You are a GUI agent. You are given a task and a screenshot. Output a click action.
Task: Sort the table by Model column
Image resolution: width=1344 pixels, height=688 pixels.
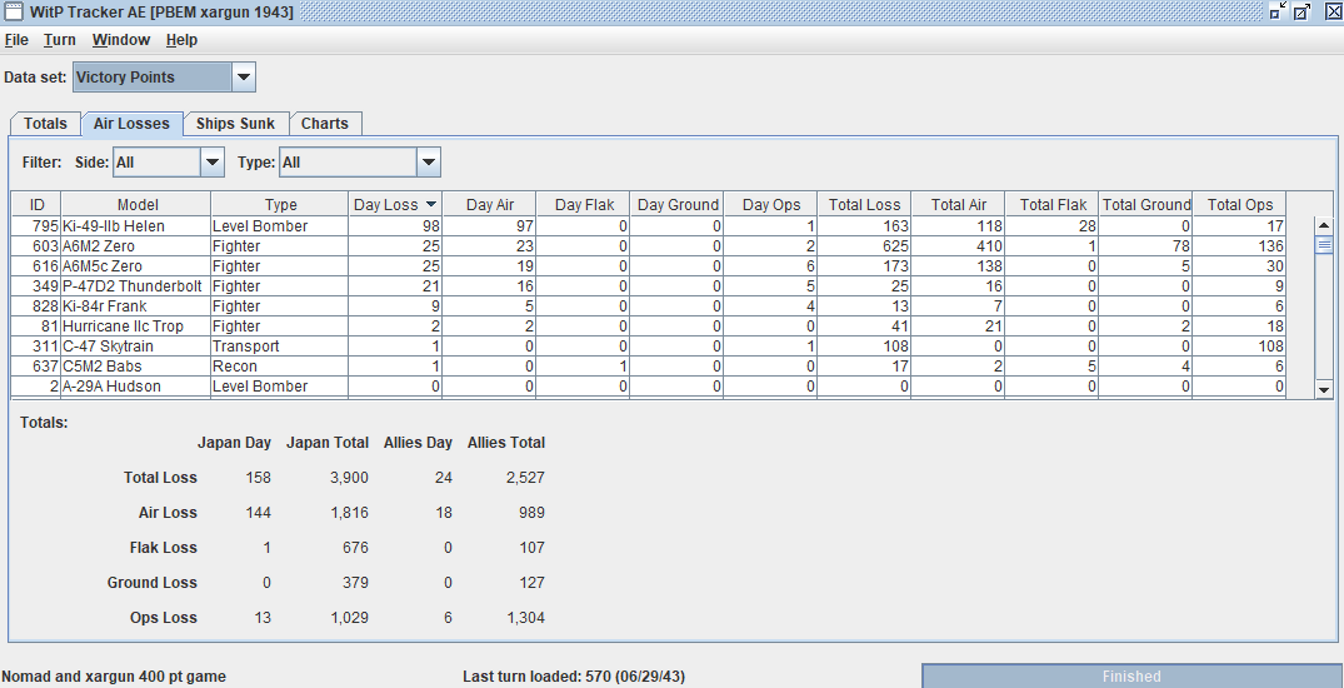[x=137, y=204]
